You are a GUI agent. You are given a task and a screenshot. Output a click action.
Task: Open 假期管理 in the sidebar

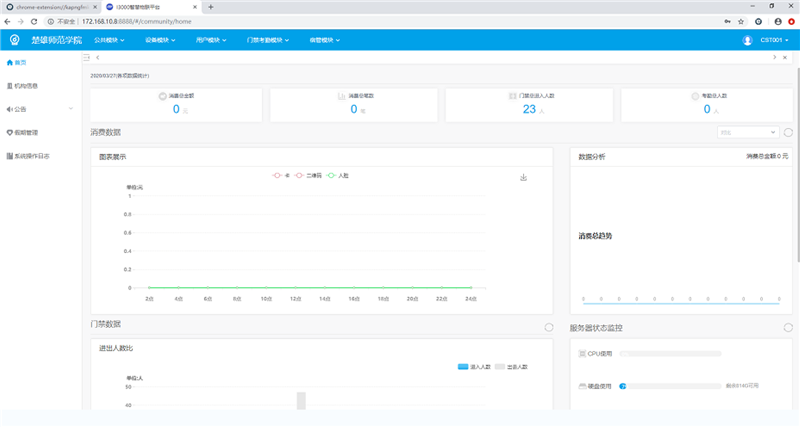pos(22,133)
